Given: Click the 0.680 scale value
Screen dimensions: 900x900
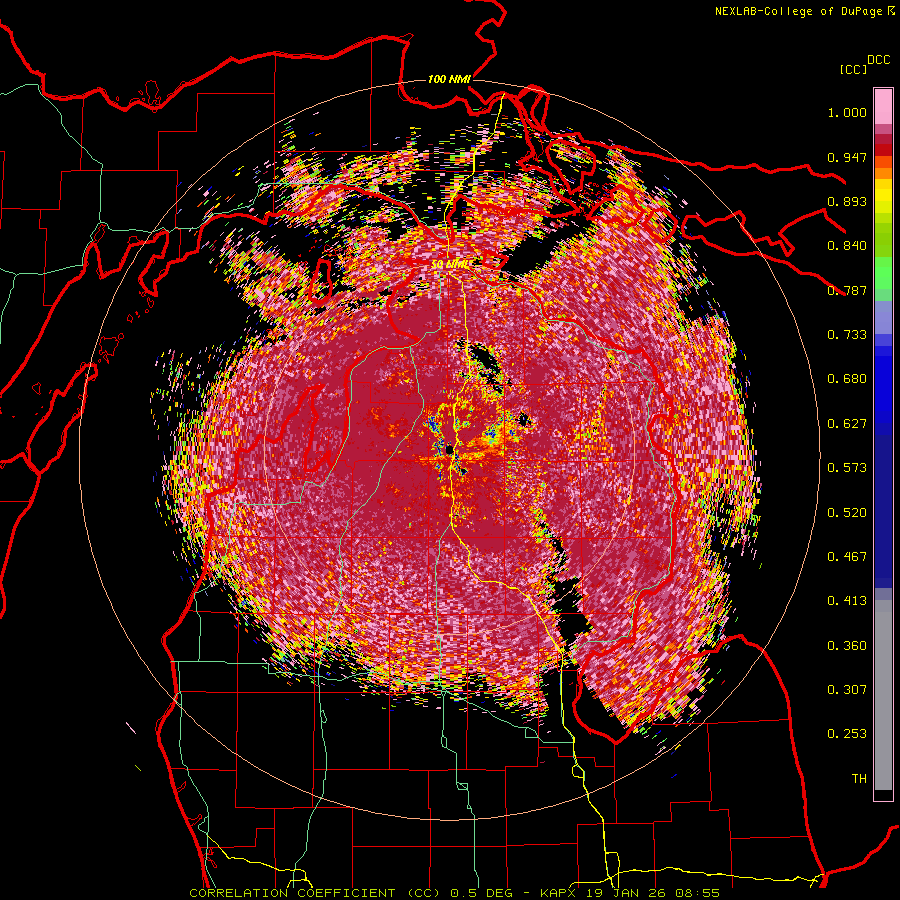Looking at the screenshot, I should pos(847,379).
